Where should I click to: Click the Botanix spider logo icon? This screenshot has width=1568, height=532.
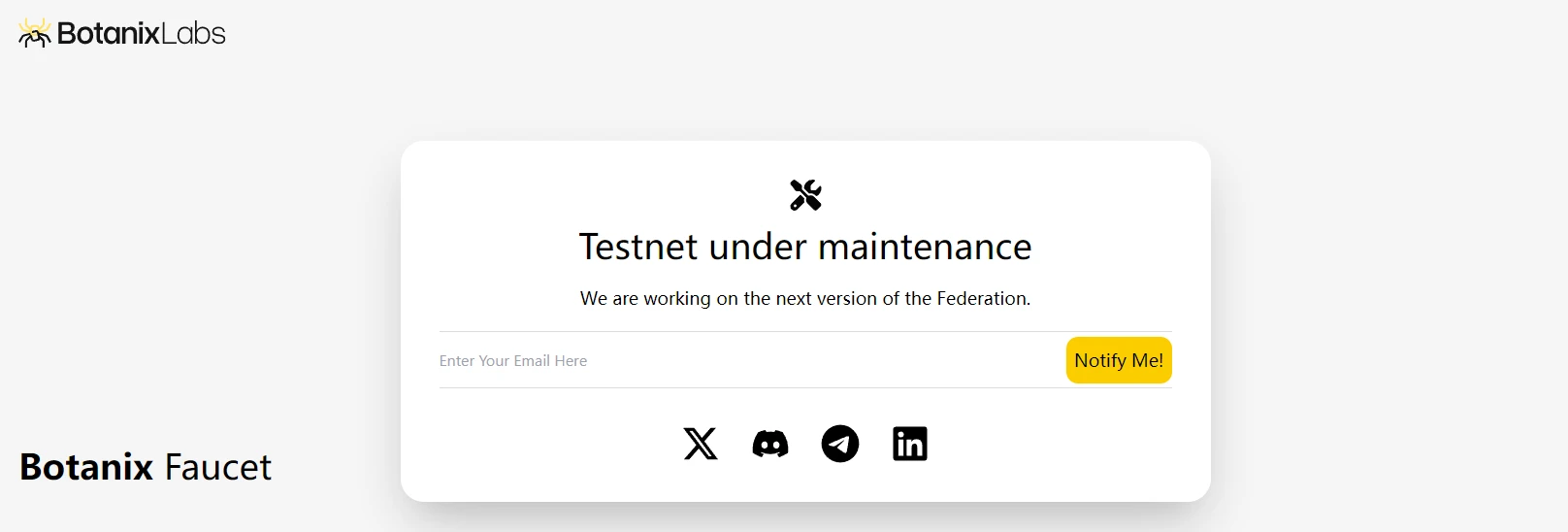click(35, 34)
